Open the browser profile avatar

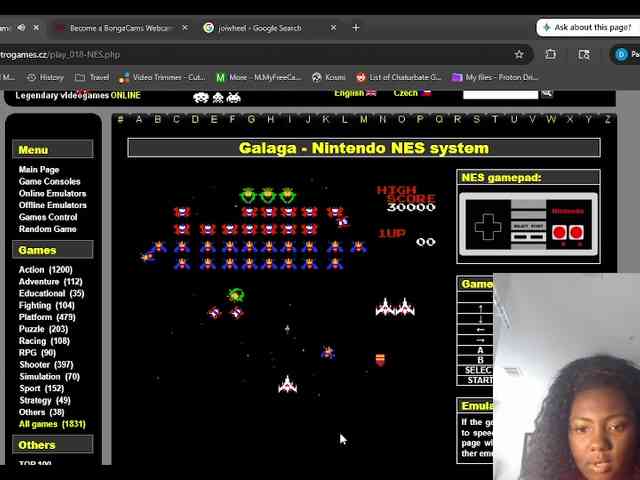(621, 54)
